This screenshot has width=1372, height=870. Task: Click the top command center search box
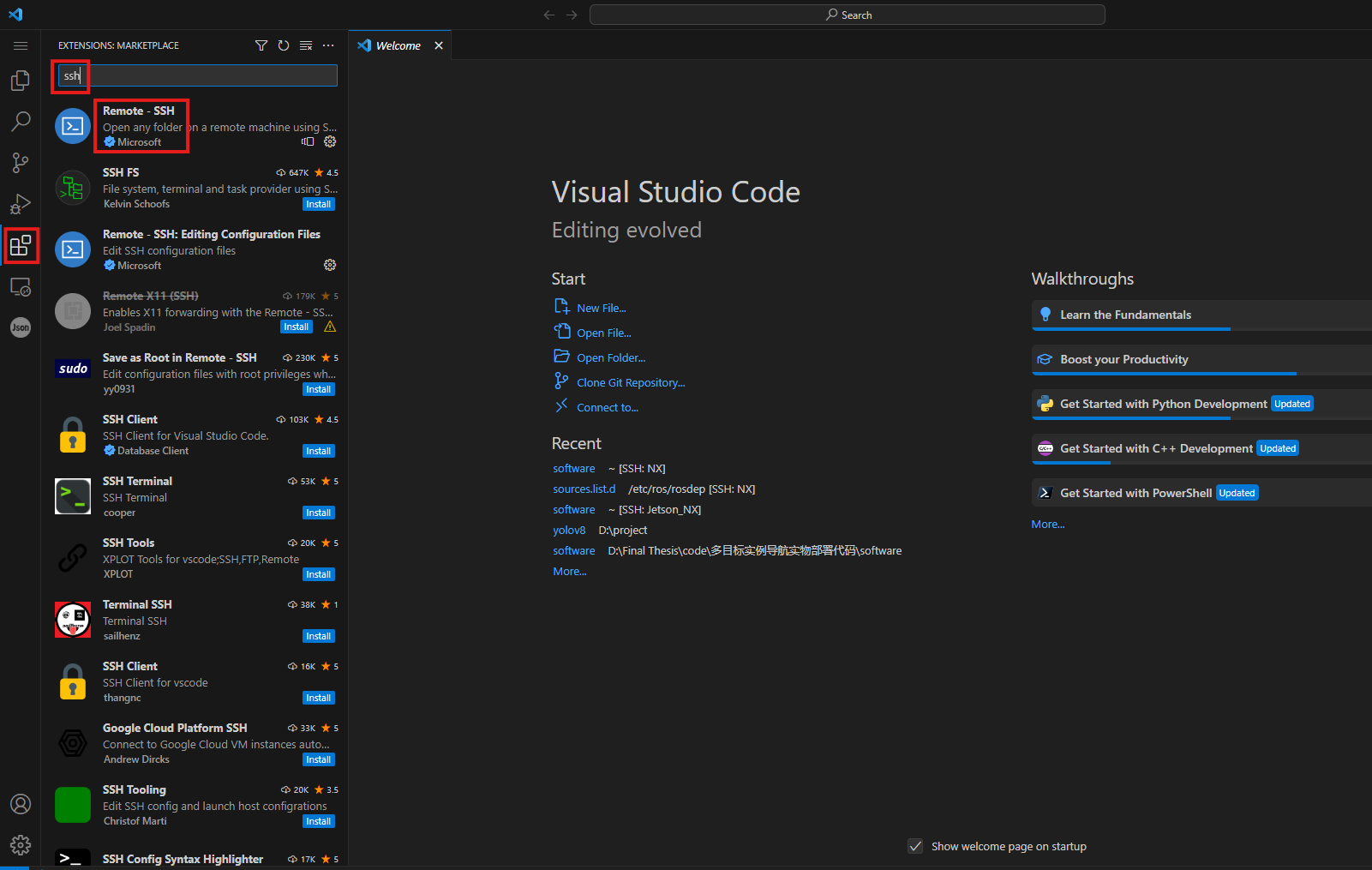pyautogui.click(x=848, y=15)
